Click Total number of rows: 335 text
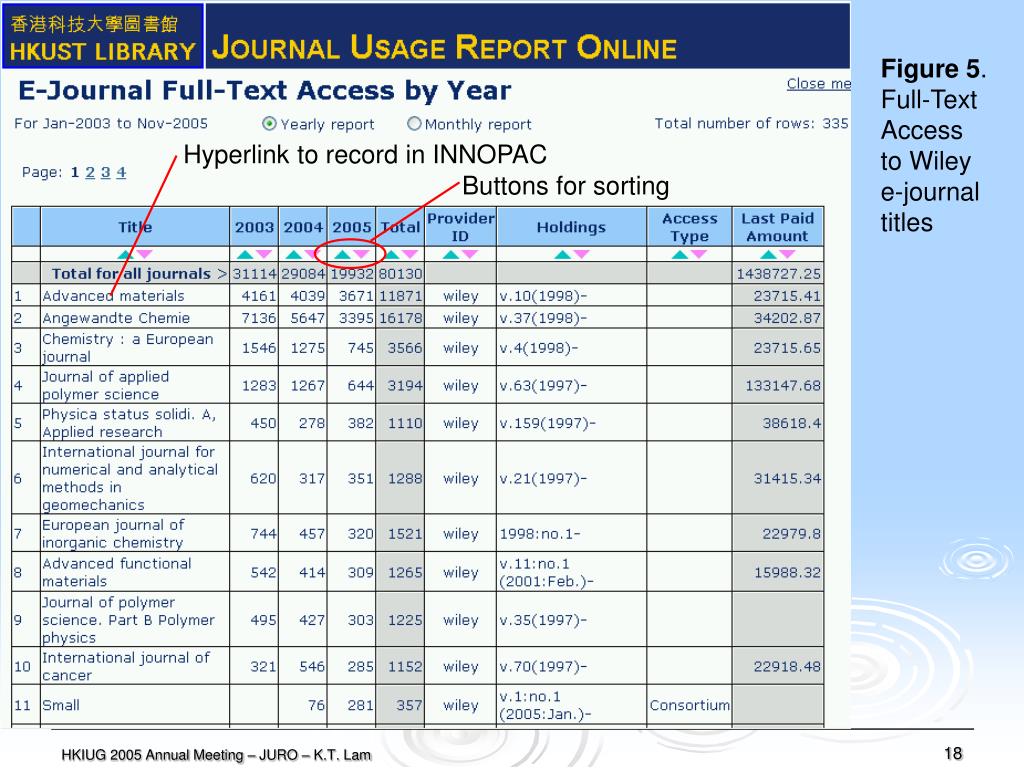The width and height of the screenshot is (1024, 768). (752, 123)
